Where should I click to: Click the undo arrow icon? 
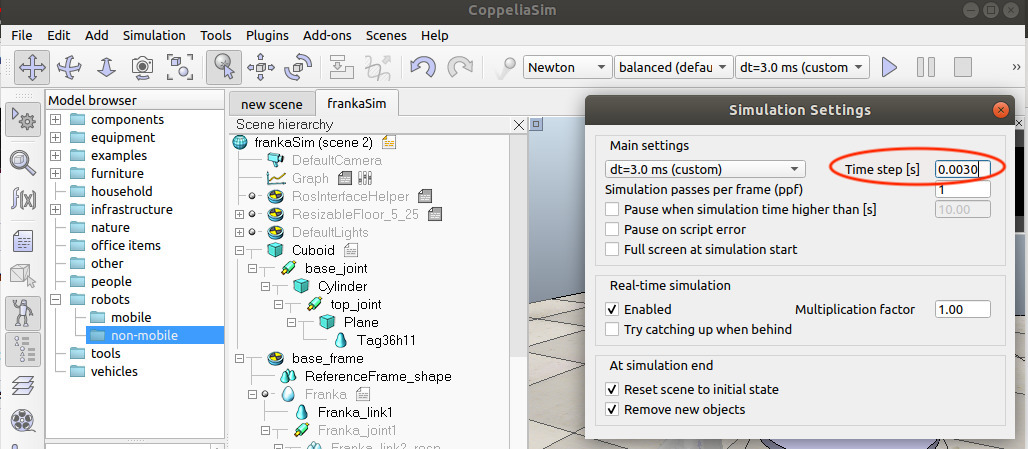423,67
